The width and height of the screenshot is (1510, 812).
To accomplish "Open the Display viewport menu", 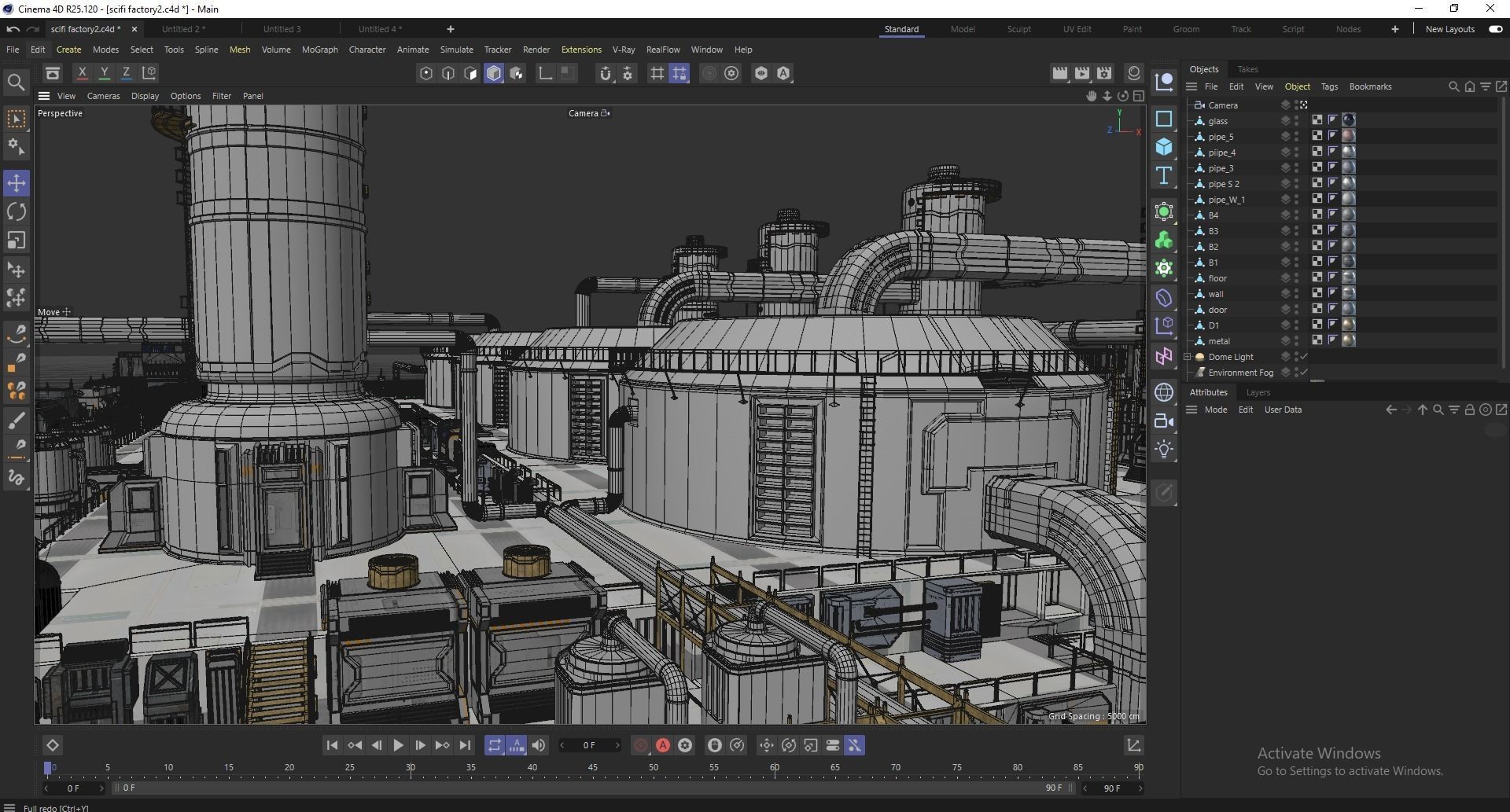I will point(145,96).
